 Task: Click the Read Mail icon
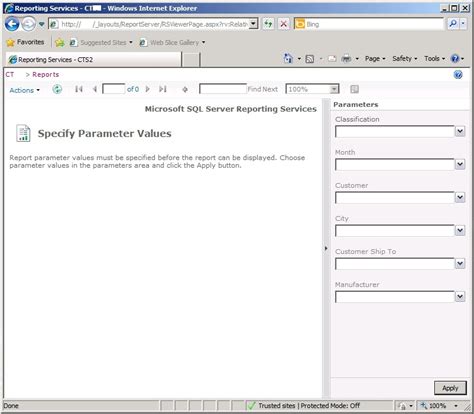[332, 59]
